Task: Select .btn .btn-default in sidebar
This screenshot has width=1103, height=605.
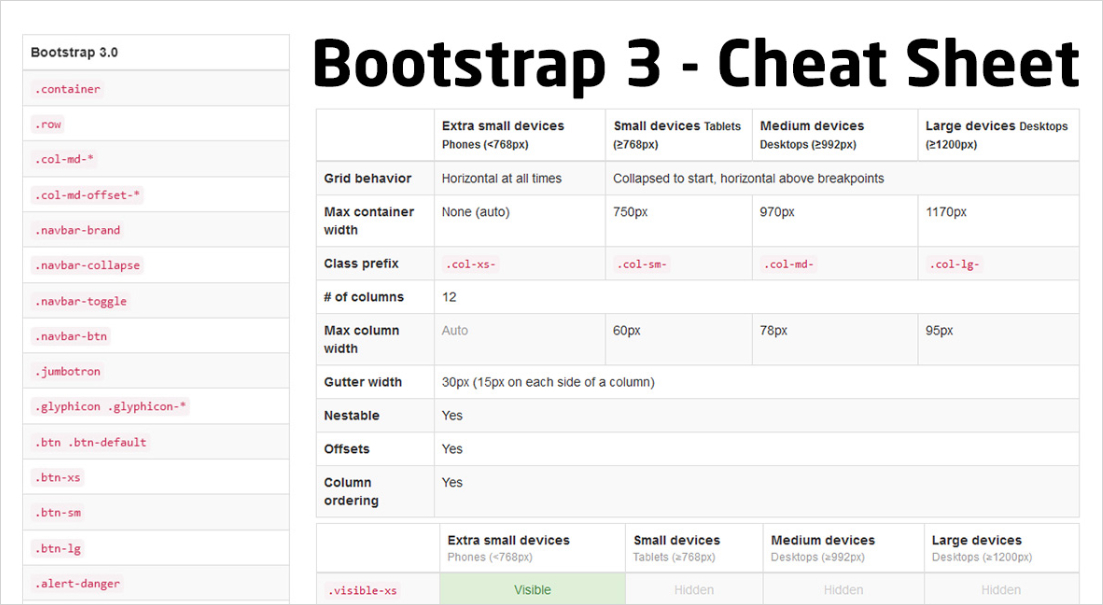Action: click(90, 442)
